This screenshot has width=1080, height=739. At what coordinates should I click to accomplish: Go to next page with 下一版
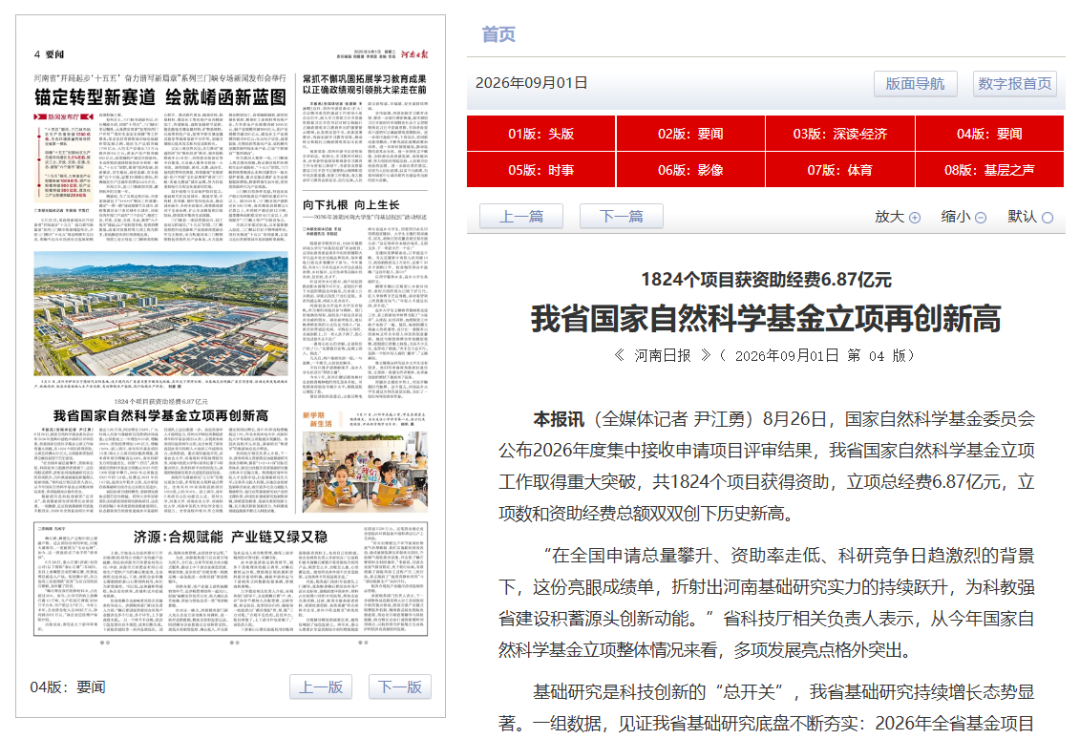[399, 687]
